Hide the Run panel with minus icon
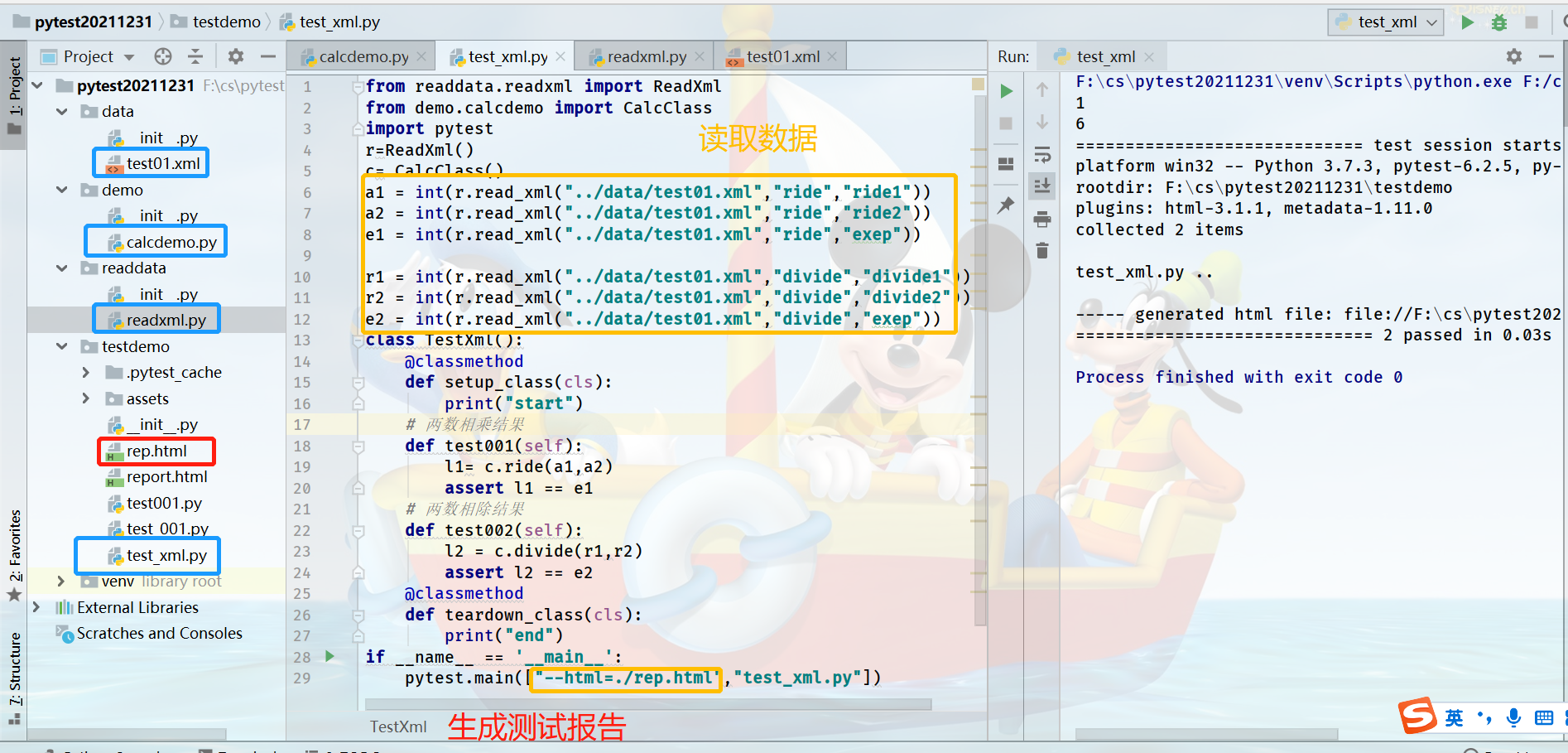 1546,56
